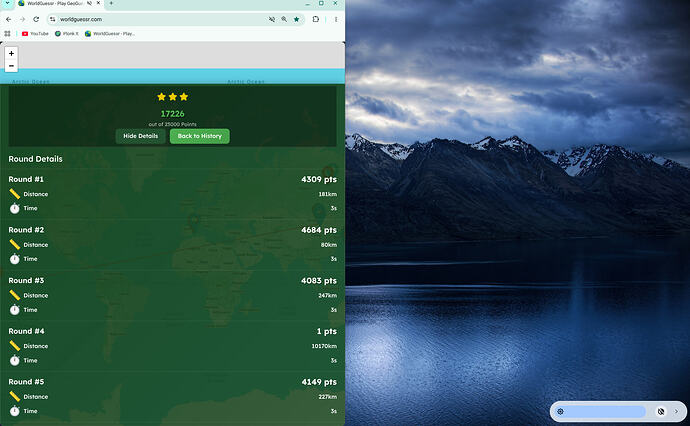Click the Round #2 label
The image size is (690, 426).
tap(26, 230)
